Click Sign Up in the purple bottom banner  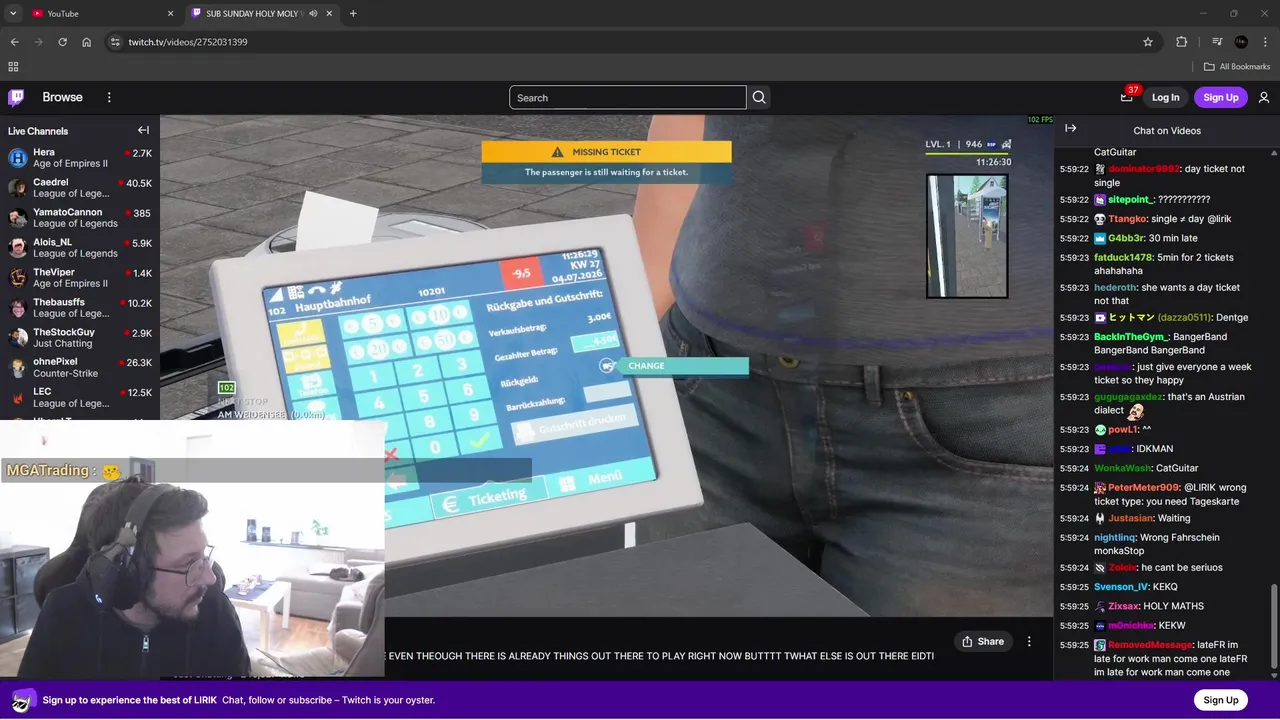pyautogui.click(x=1221, y=700)
